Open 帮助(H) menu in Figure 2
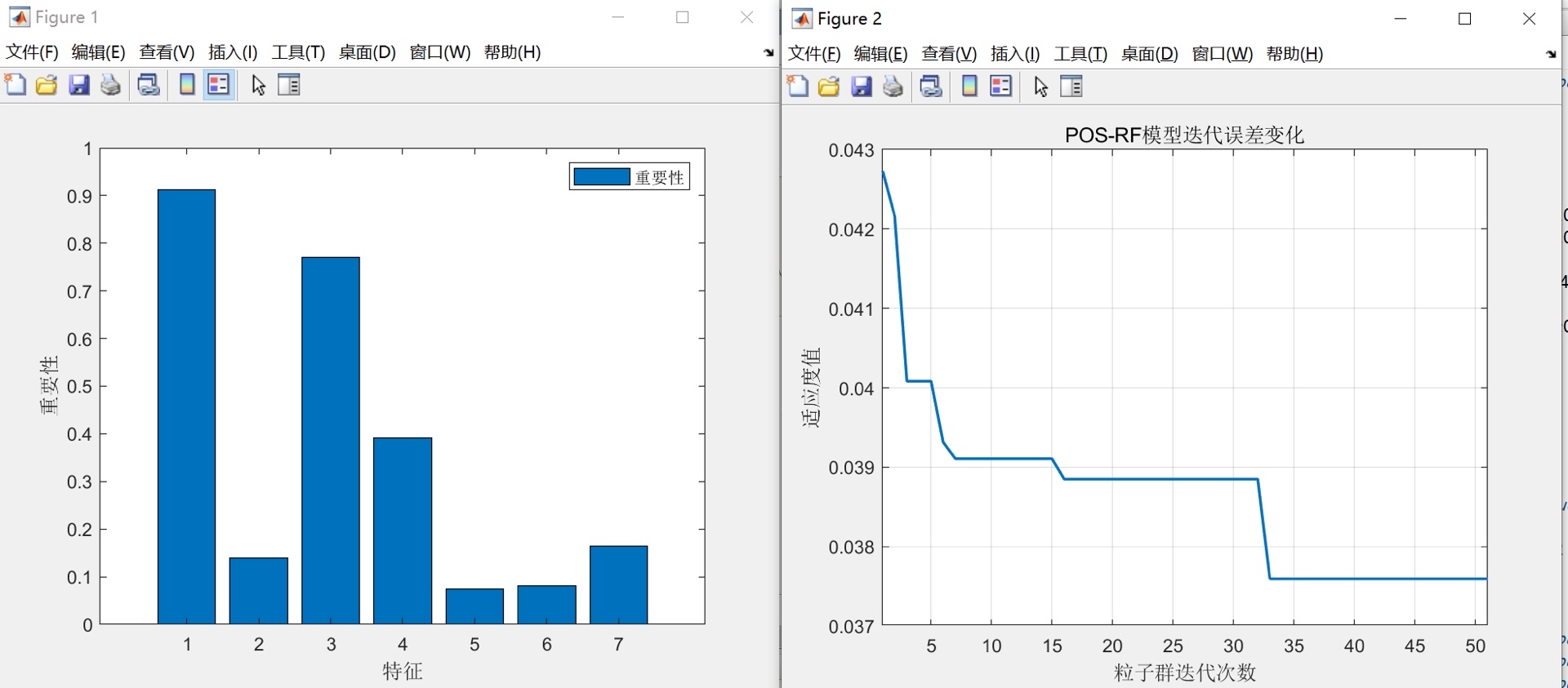The height and width of the screenshot is (688, 1568). tap(1295, 54)
